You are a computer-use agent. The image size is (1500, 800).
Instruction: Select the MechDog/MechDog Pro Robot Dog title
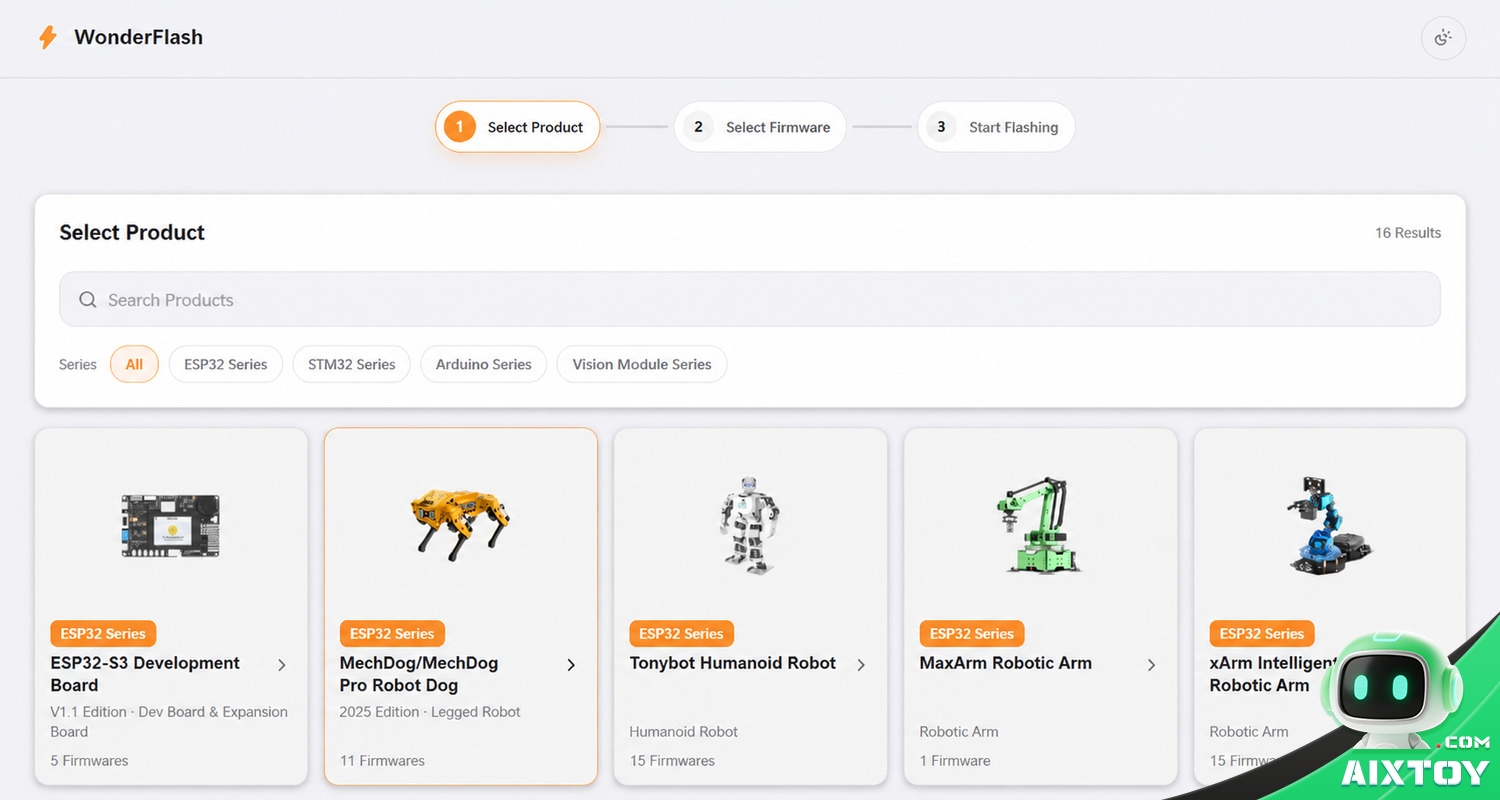click(x=419, y=674)
